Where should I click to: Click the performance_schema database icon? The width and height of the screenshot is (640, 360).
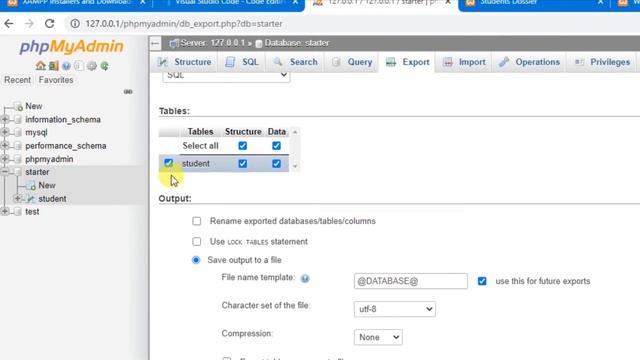coord(18,146)
